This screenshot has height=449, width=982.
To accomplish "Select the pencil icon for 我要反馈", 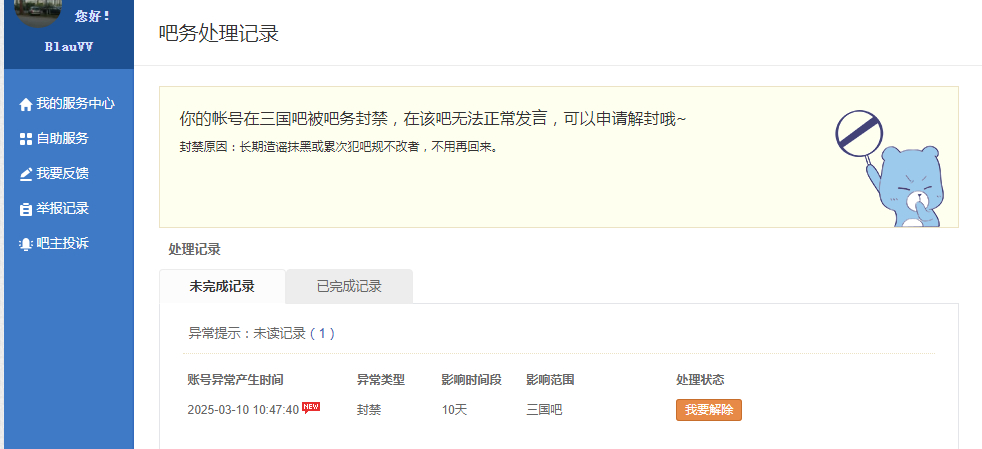I will [26, 174].
